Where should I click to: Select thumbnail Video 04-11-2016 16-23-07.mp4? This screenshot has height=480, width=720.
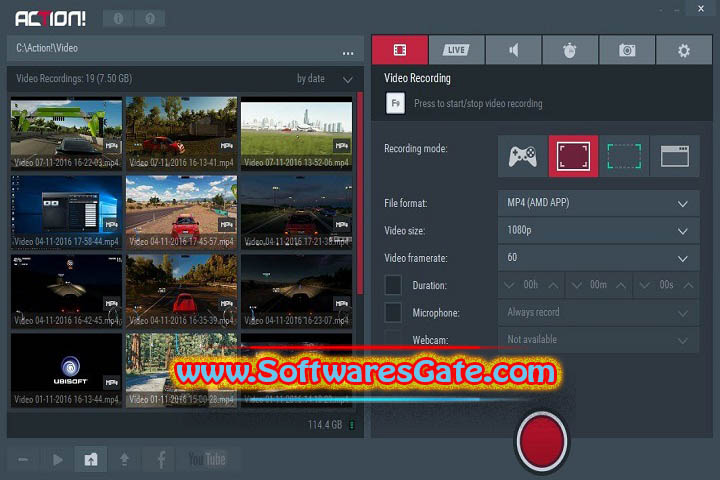296,291
